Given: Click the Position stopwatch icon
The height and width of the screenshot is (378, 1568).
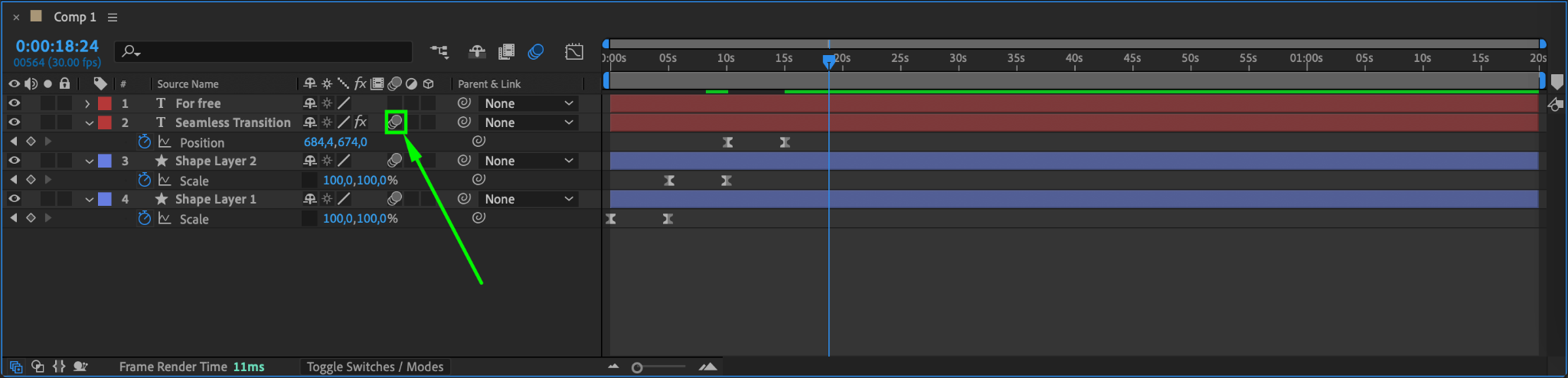Looking at the screenshot, I should pos(145,142).
